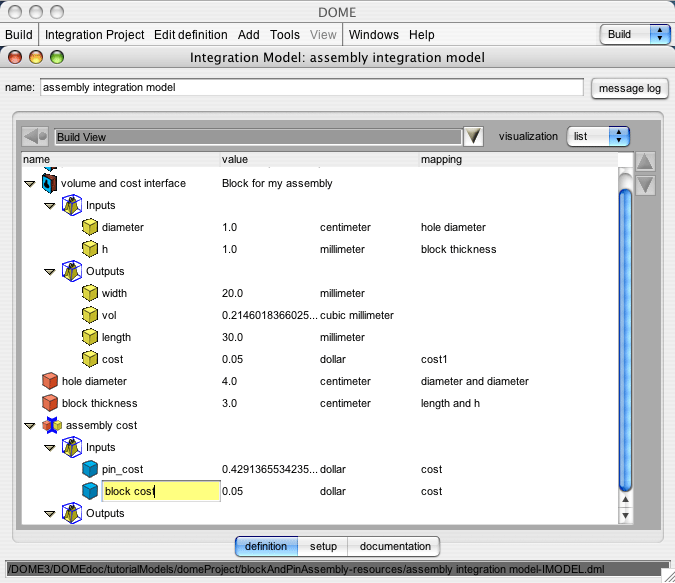Click 'Block for my assembly' description

point(277,183)
